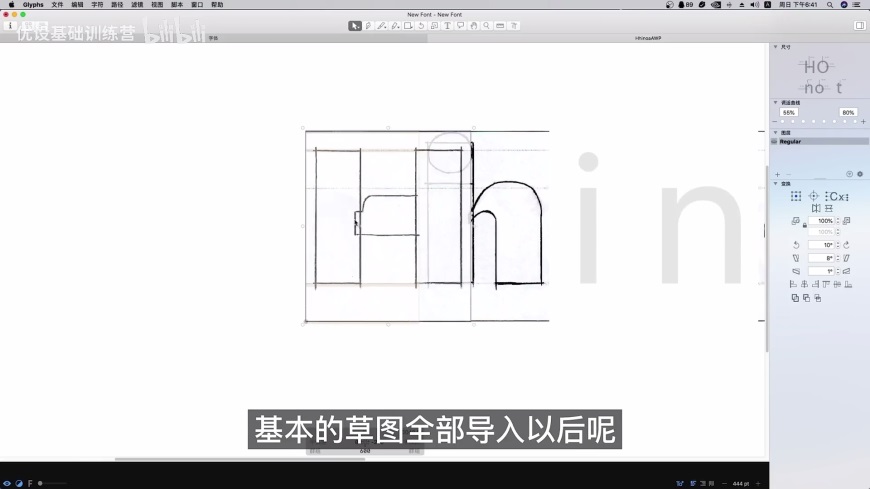This screenshot has width=870, height=489.
Task: Open the 编辑 menu
Action: coord(77,4)
